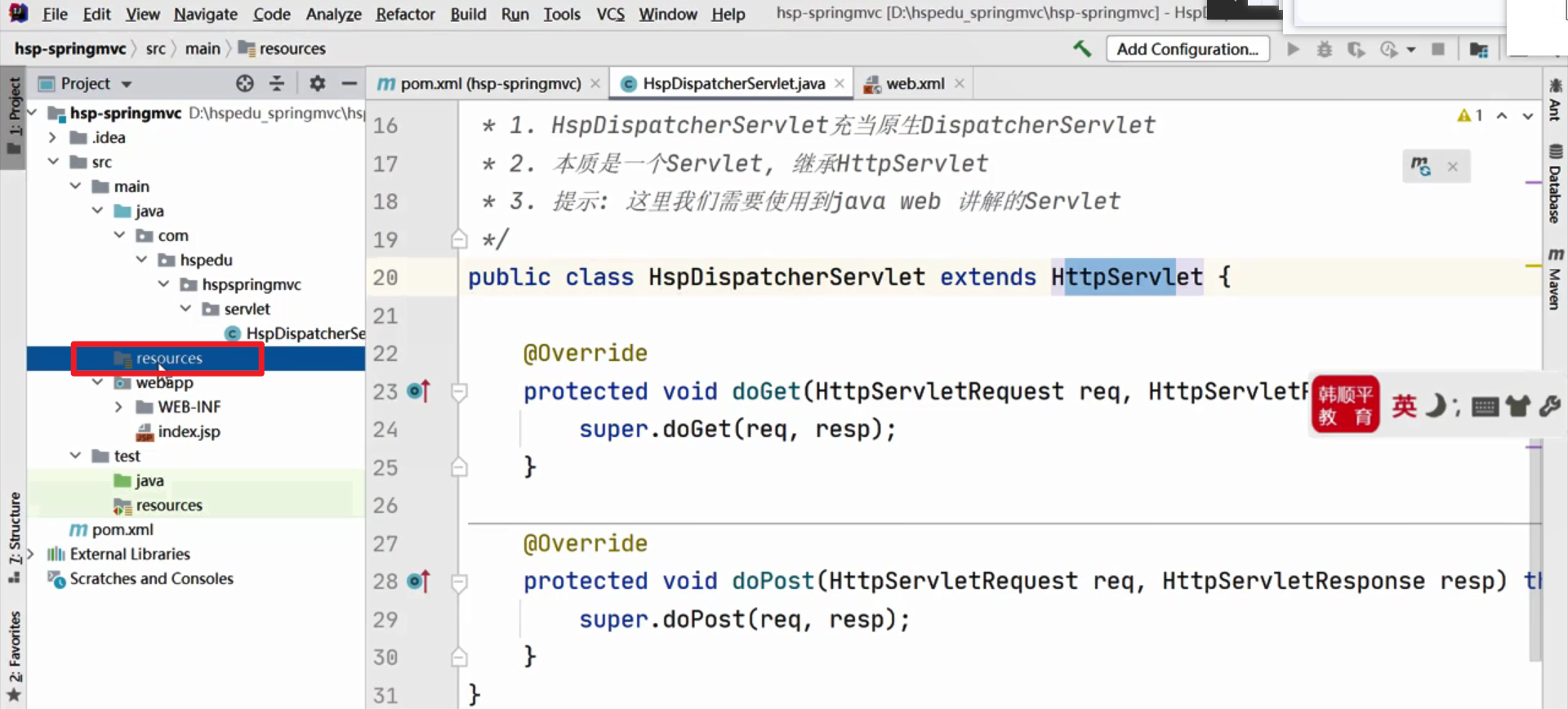Close the web.xml tab
Screen dimensions: 1568x709
click(x=960, y=83)
